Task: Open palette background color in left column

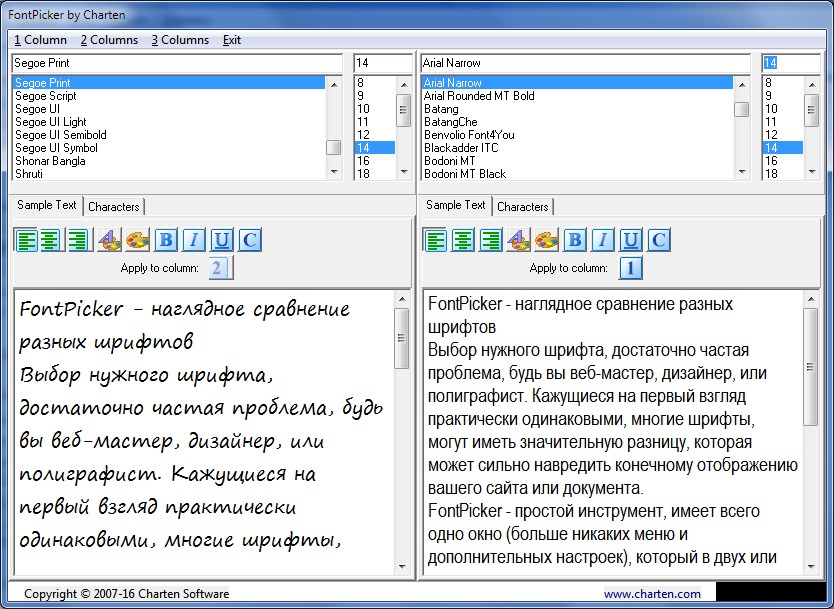Action: pyautogui.click(x=138, y=240)
